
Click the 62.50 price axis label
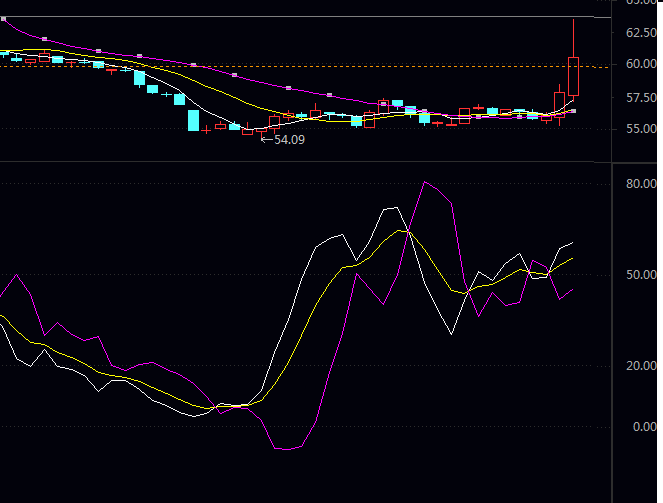point(641,33)
